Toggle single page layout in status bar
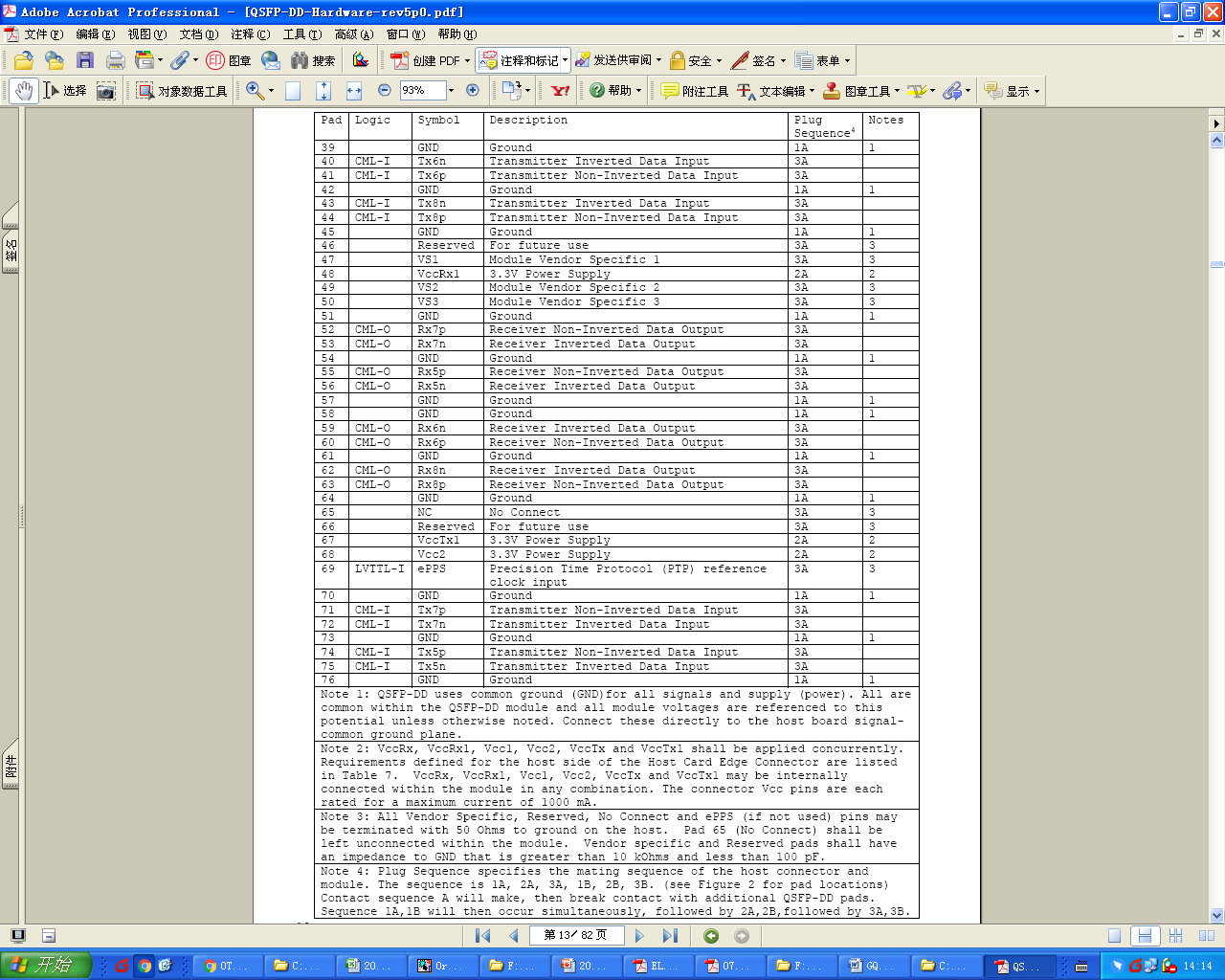The height and width of the screenshot is (980, 1225). coord(1114,936)
